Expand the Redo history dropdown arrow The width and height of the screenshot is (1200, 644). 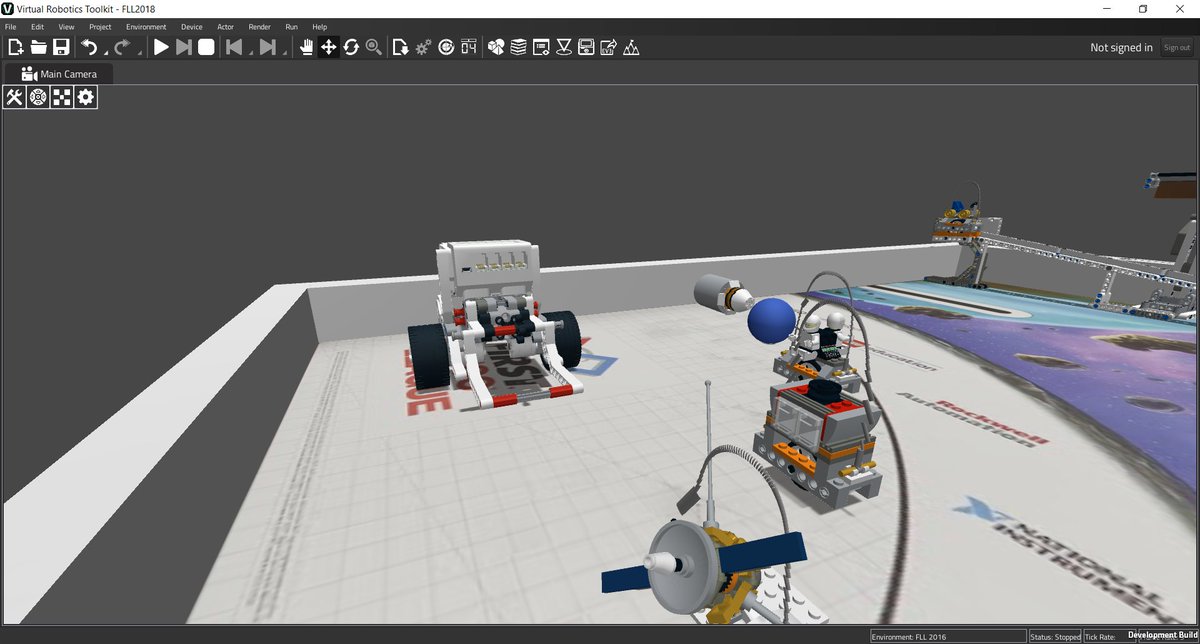139,51
